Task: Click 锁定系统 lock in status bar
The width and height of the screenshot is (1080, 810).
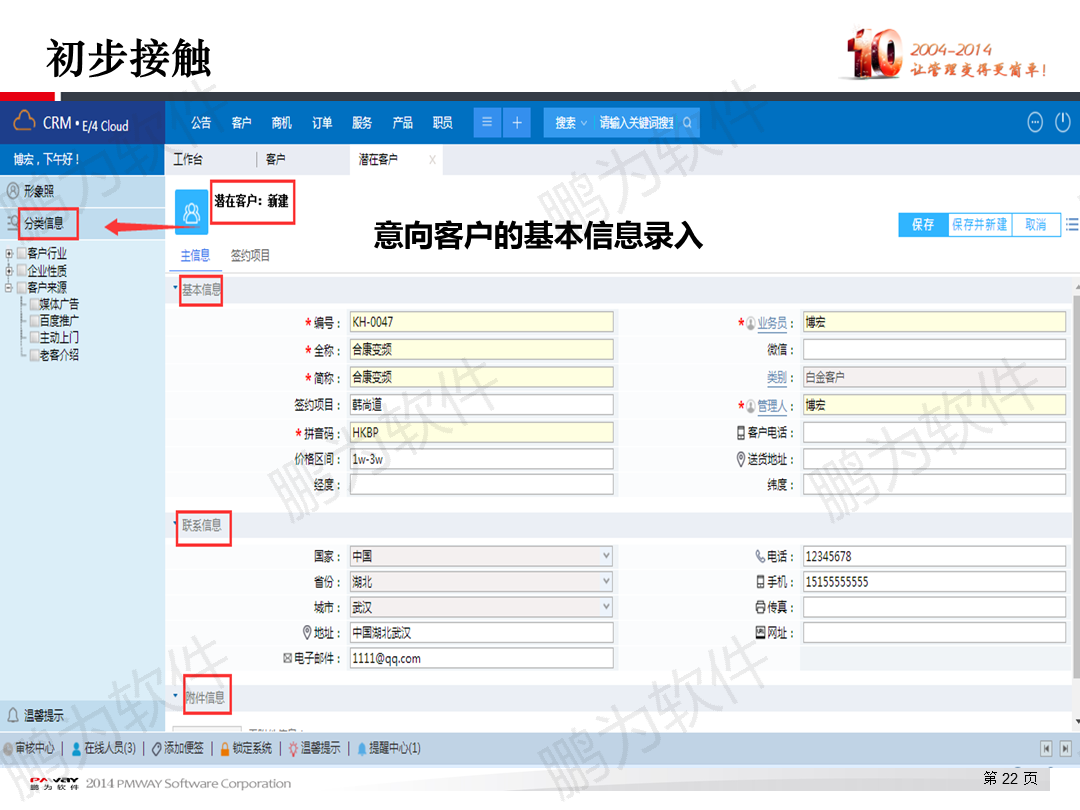Action: point(246,749)
